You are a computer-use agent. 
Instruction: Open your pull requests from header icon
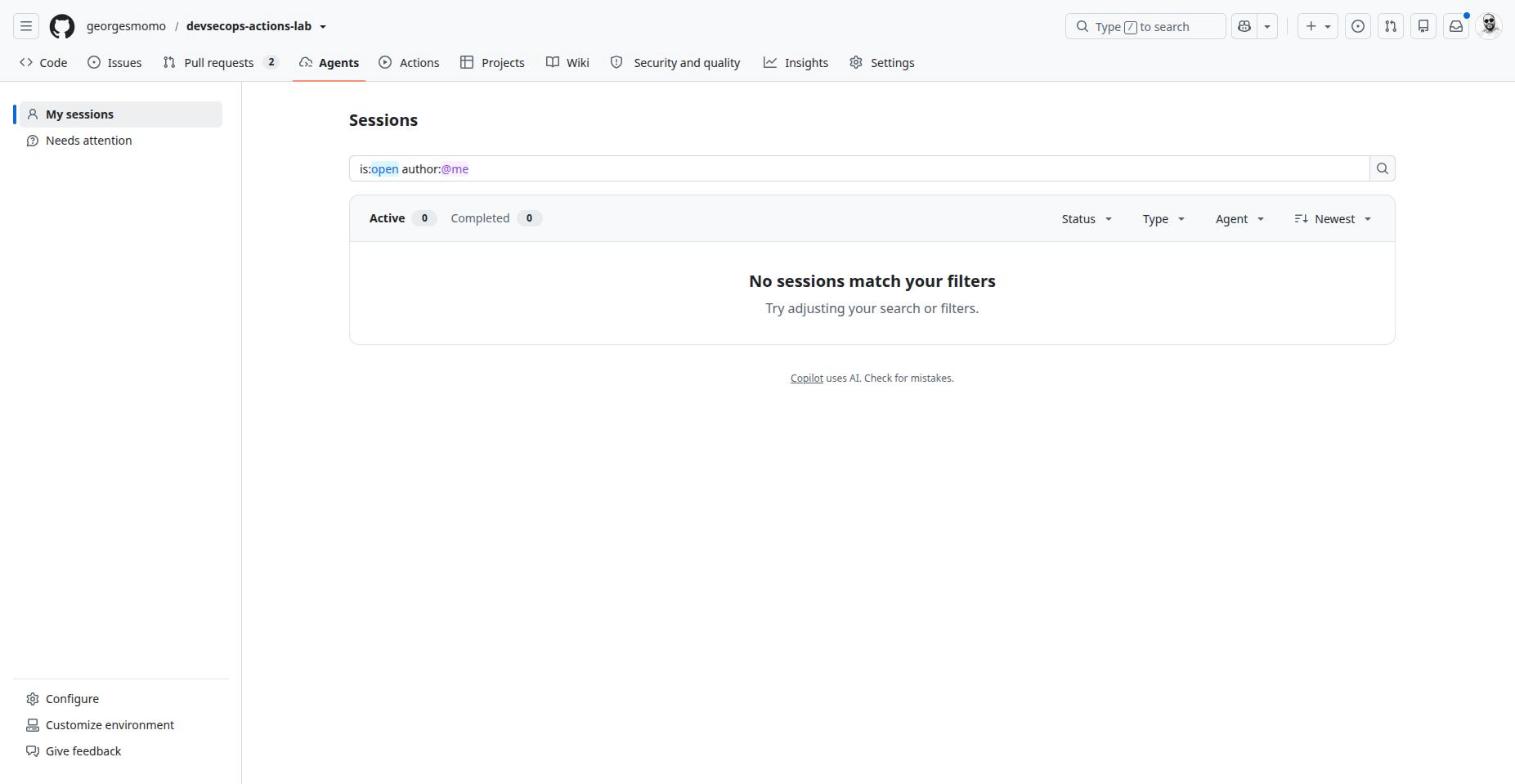[1390, 26]
